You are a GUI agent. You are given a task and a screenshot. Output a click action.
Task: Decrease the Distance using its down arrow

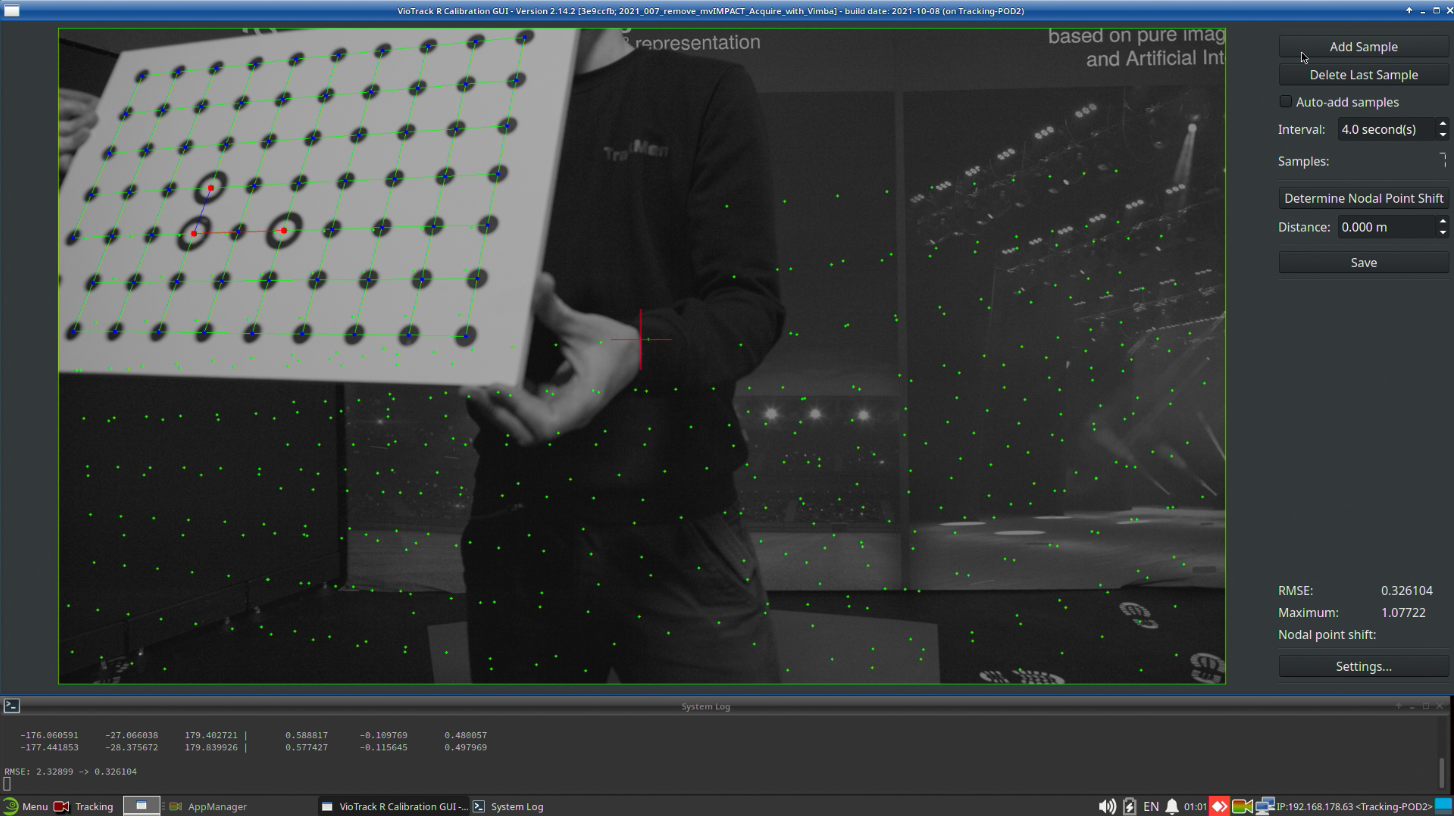tap(1442, 231)
